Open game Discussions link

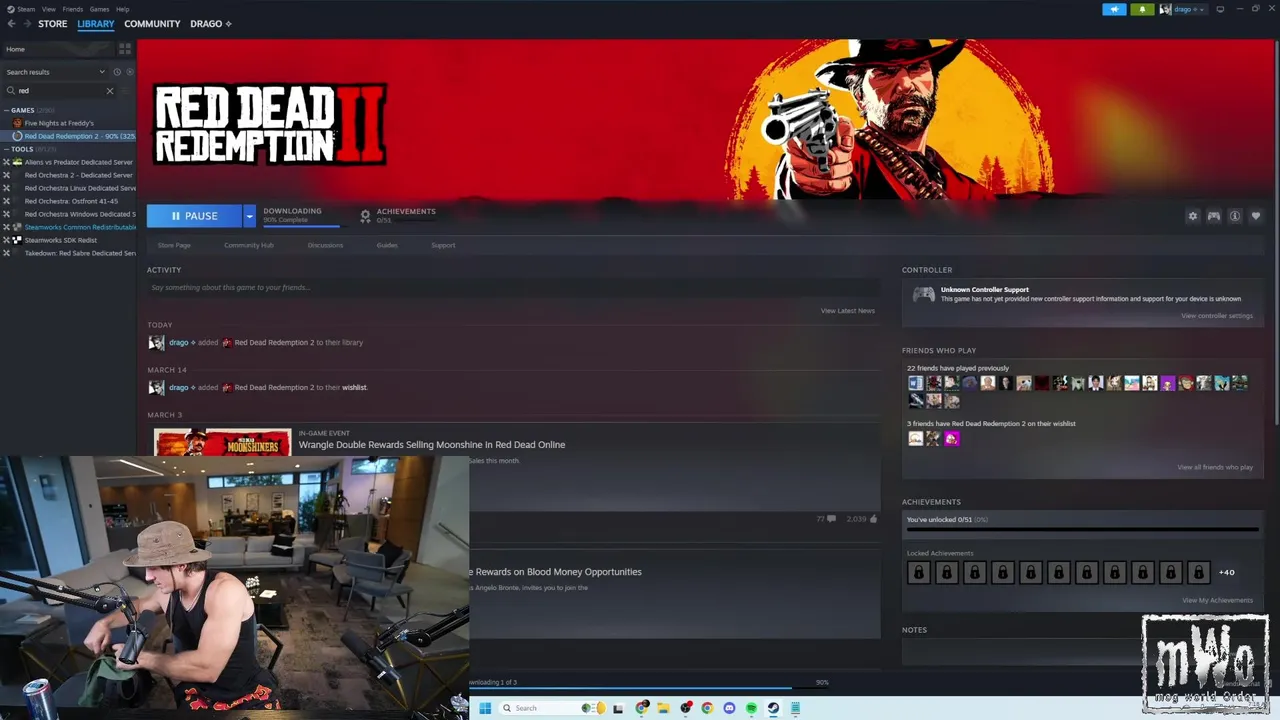click(325, 245)
